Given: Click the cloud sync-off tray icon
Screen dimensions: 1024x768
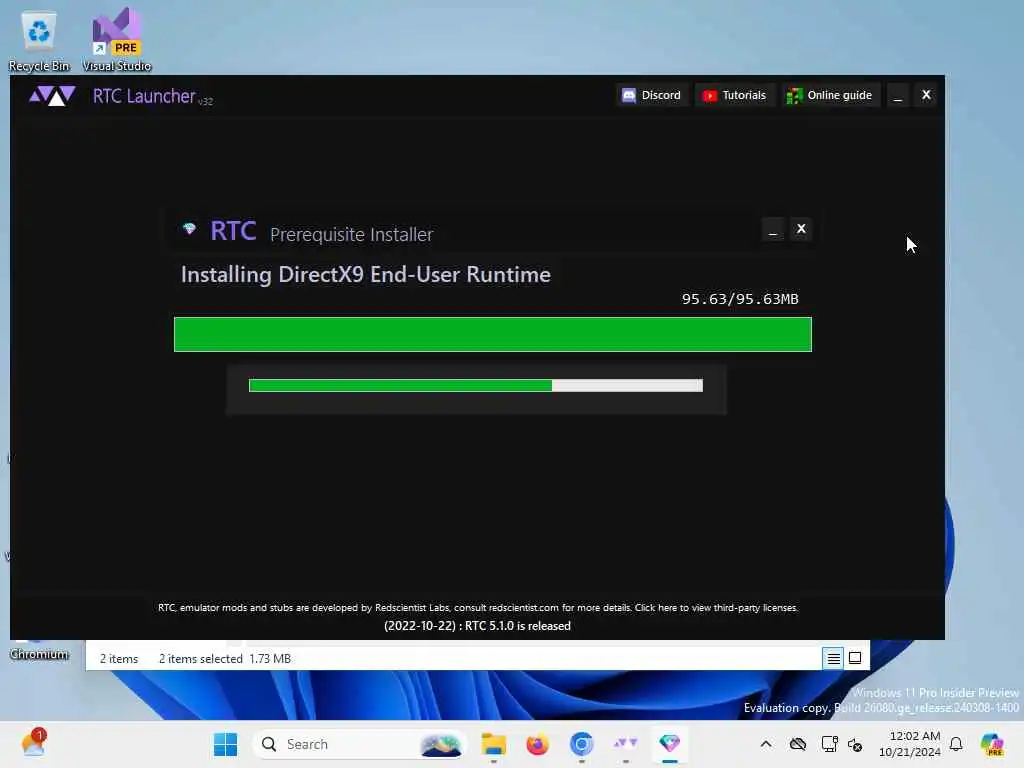Looking at the screenshot, I should (x=797, y=744).
